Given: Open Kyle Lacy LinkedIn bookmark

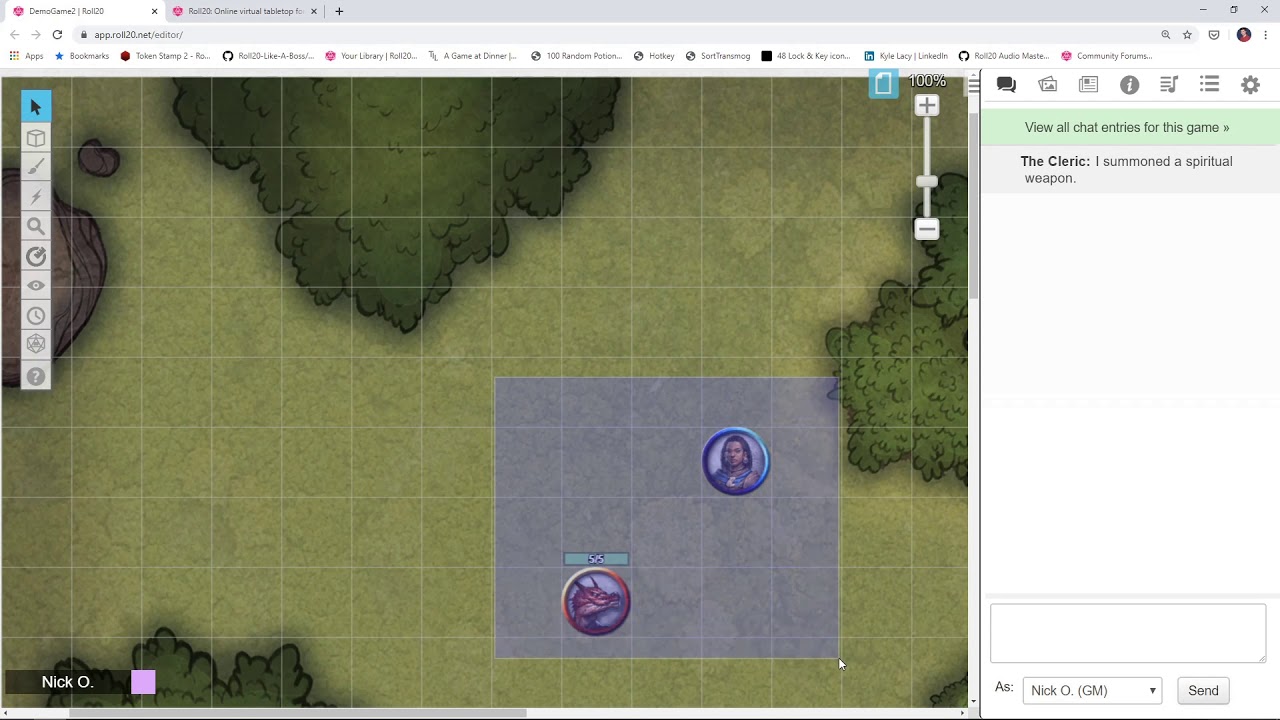Looking at the screenshot, I should (906, 56).
